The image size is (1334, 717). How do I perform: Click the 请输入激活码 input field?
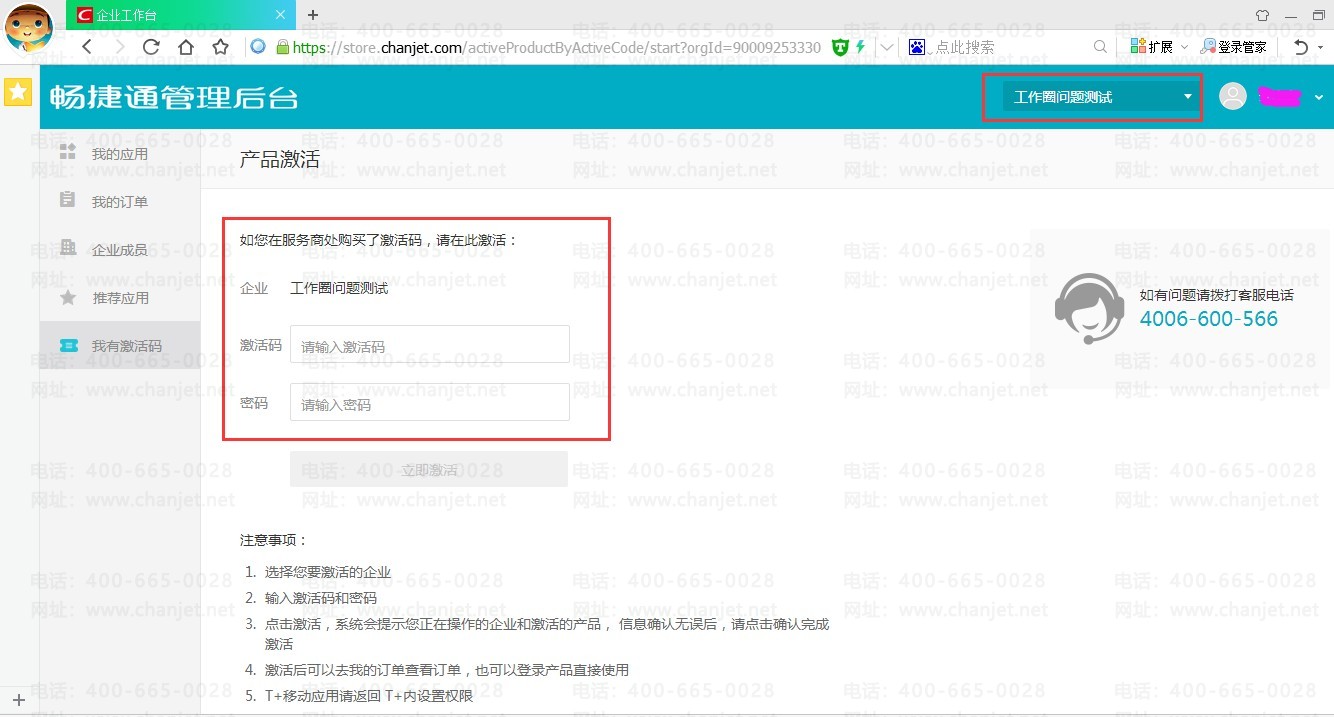tap(430, 344)
